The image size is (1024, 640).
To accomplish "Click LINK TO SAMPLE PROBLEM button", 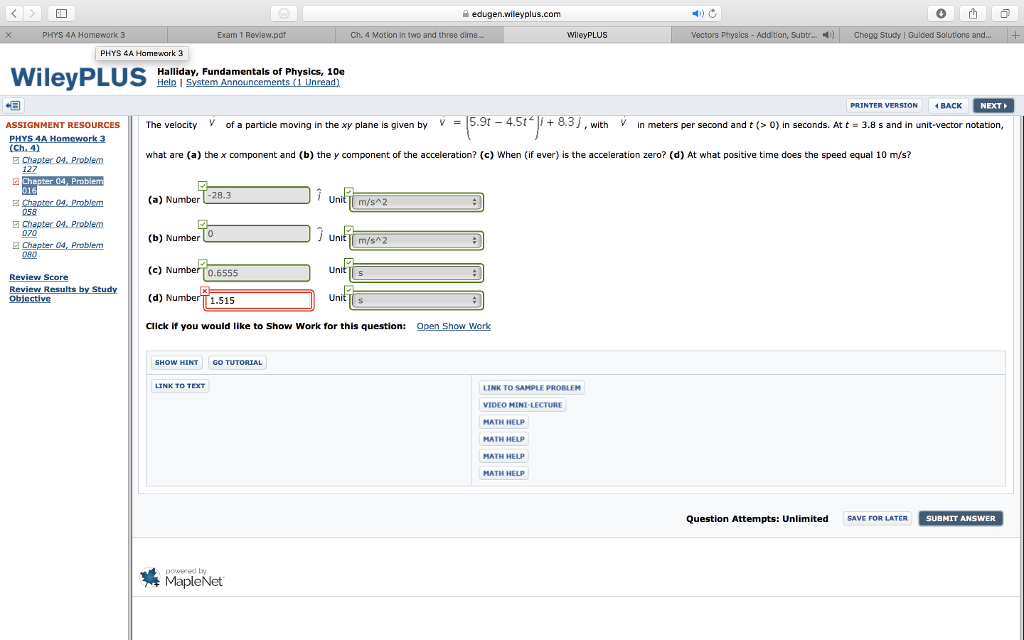I will click(x=532, y=388).
